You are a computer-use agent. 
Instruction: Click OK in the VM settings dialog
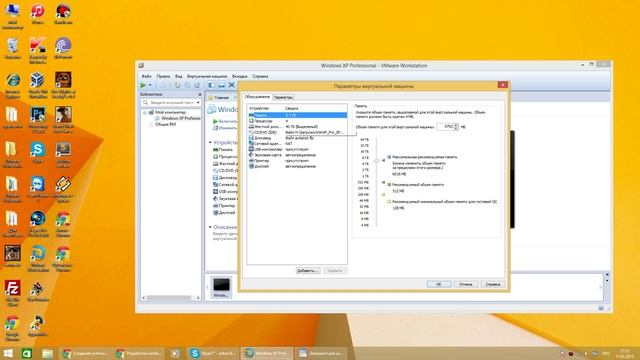tap(439, 284)
